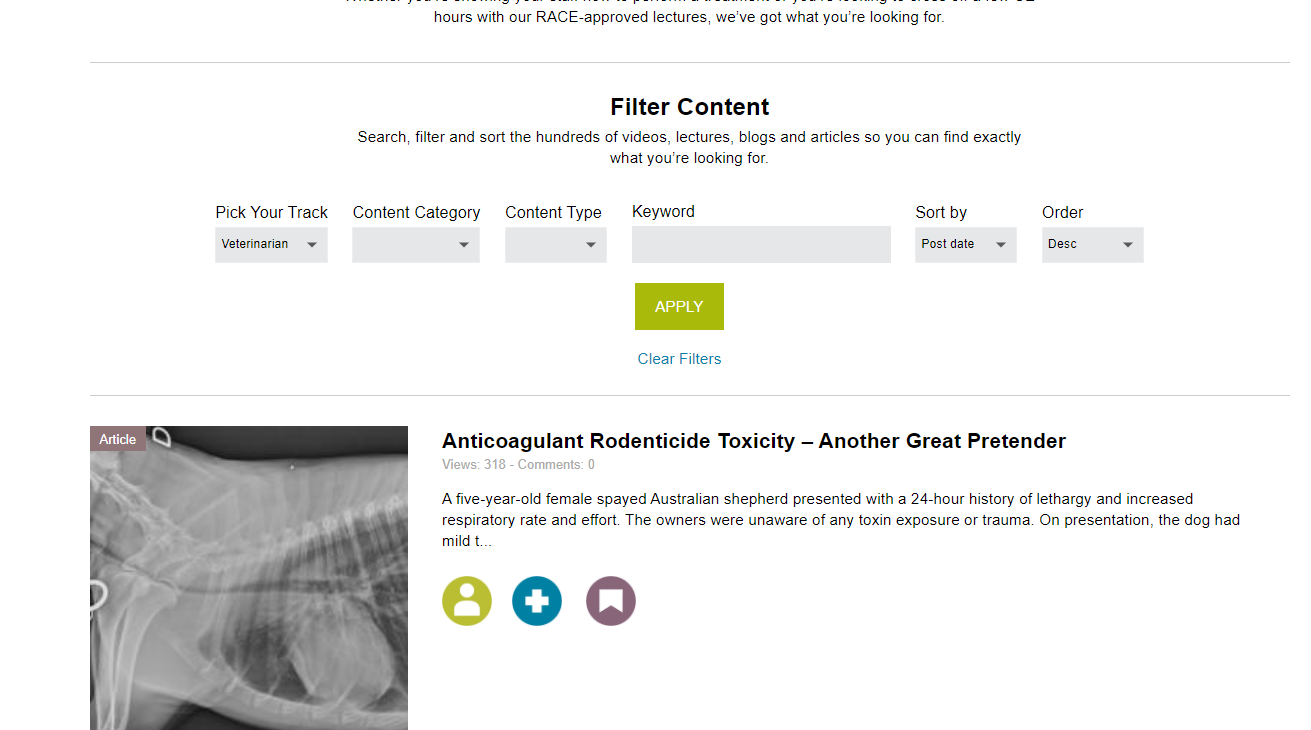1311x730 pixels.
Task: Click the green person icon under the article
Action: (467, 601)
